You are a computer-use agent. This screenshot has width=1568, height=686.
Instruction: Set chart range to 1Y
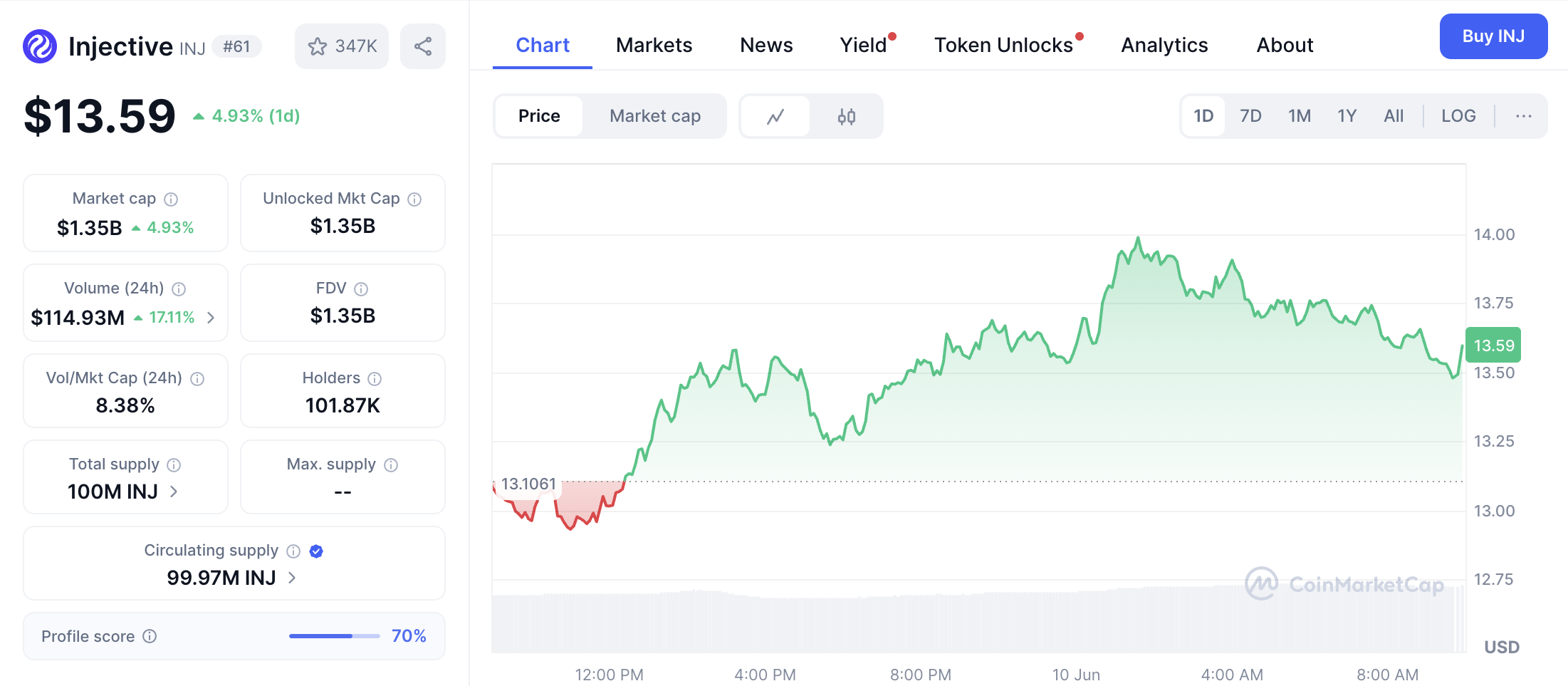pyautogui.click(x=1347, y=116)
